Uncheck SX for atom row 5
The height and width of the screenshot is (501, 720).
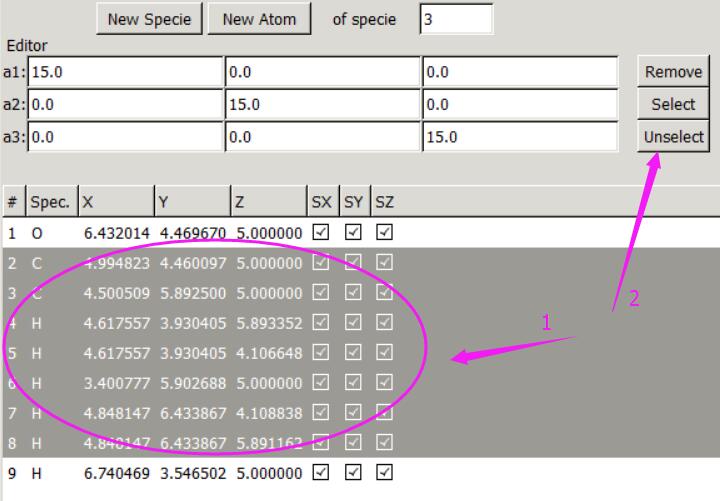320,352
